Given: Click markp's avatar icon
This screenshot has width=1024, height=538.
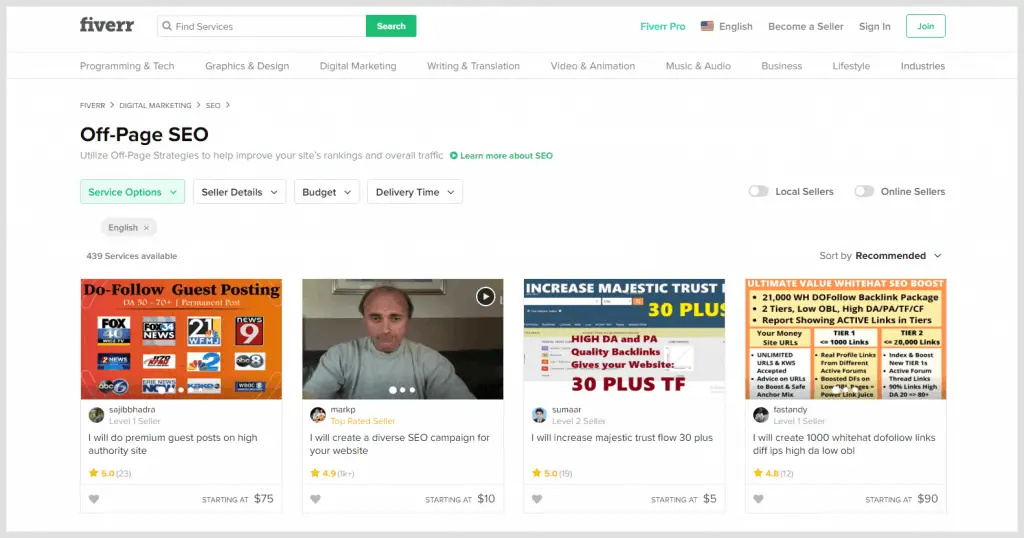Looking at the screenshot, I should pyautogui.click(x=317, y=415).
